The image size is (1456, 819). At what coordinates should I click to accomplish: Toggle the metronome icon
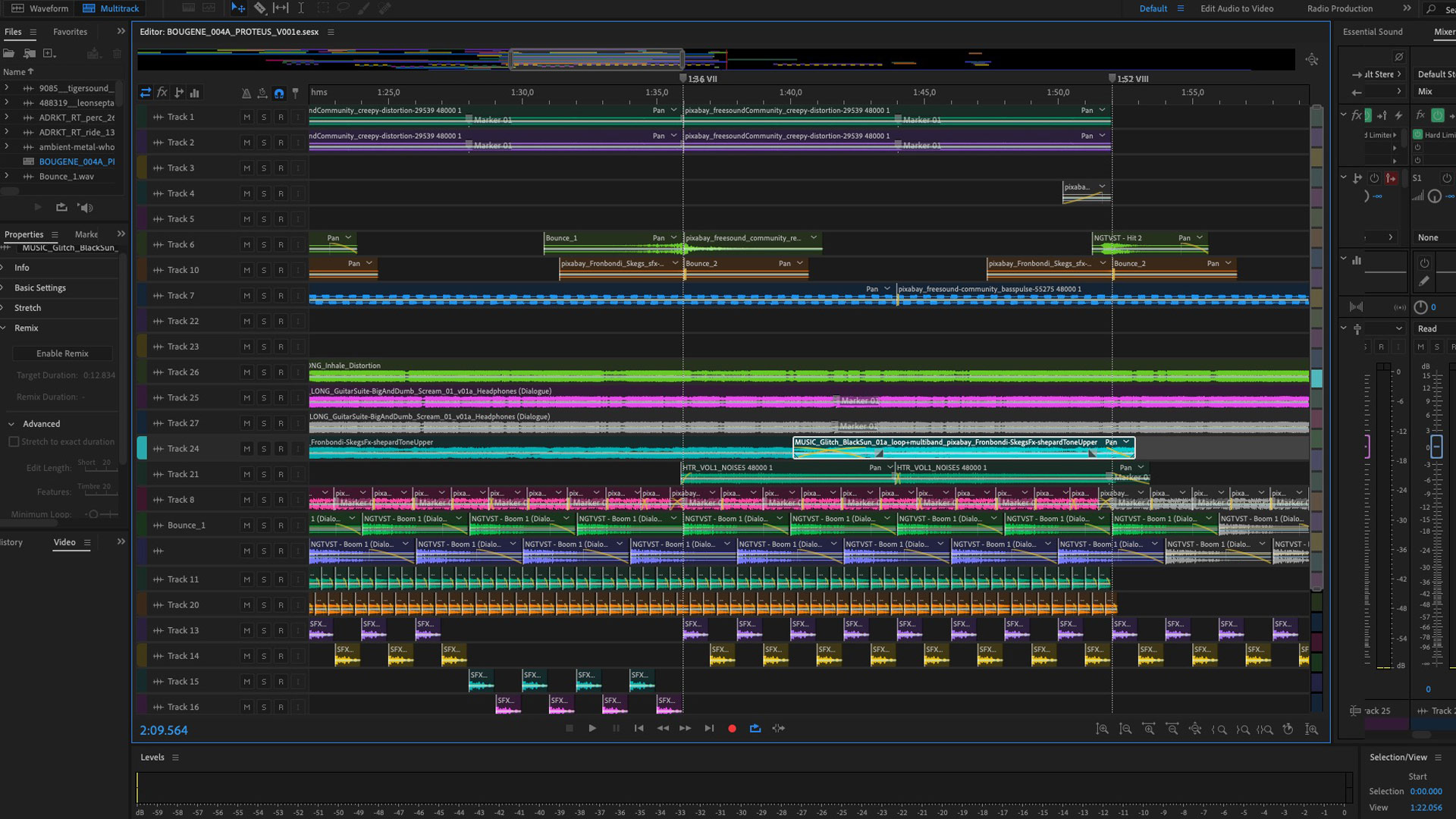tap(246, 93)
